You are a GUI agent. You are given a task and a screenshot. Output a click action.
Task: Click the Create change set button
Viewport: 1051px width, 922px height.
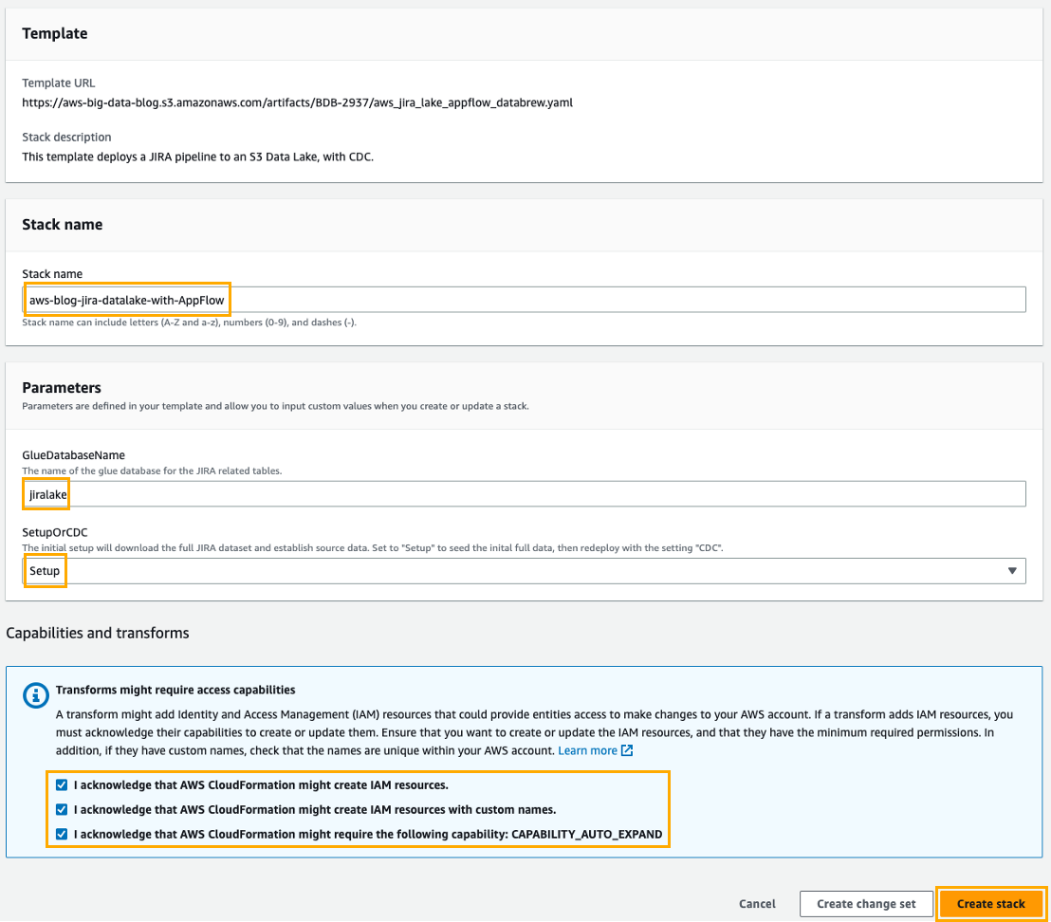866,904
